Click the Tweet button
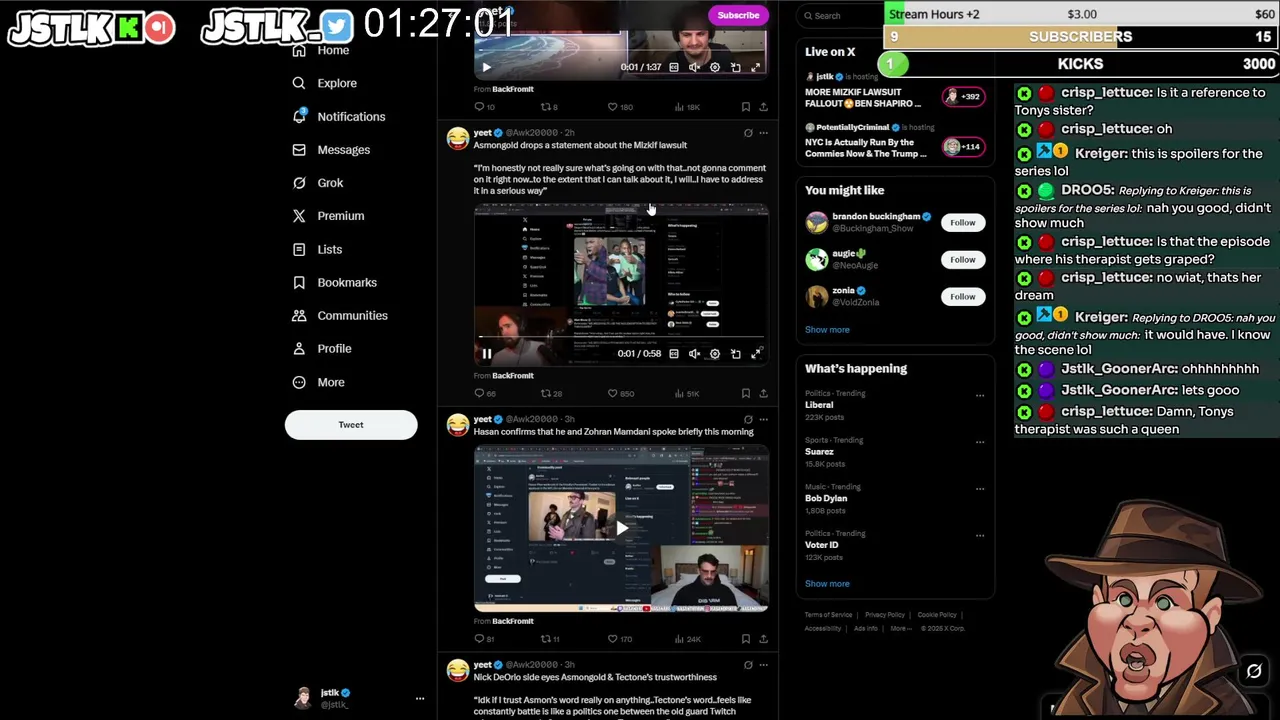The height and width of the screenshot is (720, 1280). tap(351, 425)
